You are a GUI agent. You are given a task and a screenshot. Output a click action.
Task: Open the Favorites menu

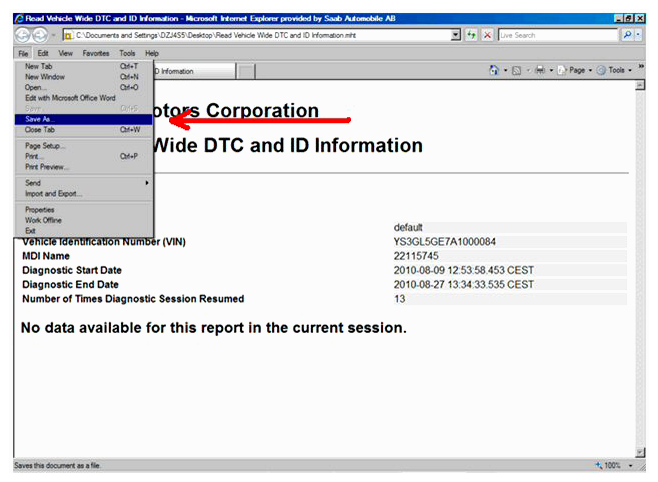coord(96,53)
